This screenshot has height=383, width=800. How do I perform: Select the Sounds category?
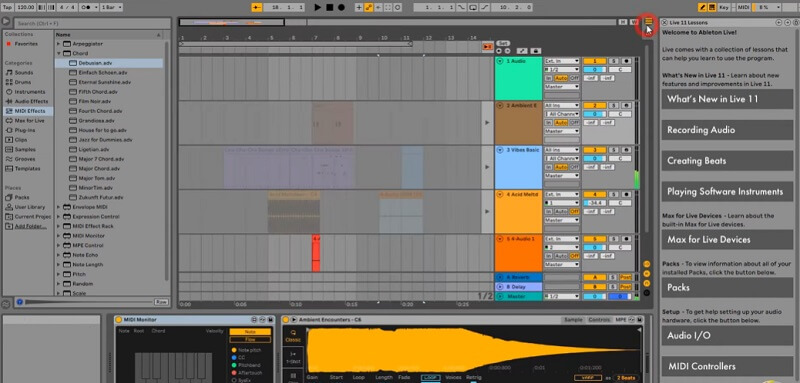coord(24,72)
